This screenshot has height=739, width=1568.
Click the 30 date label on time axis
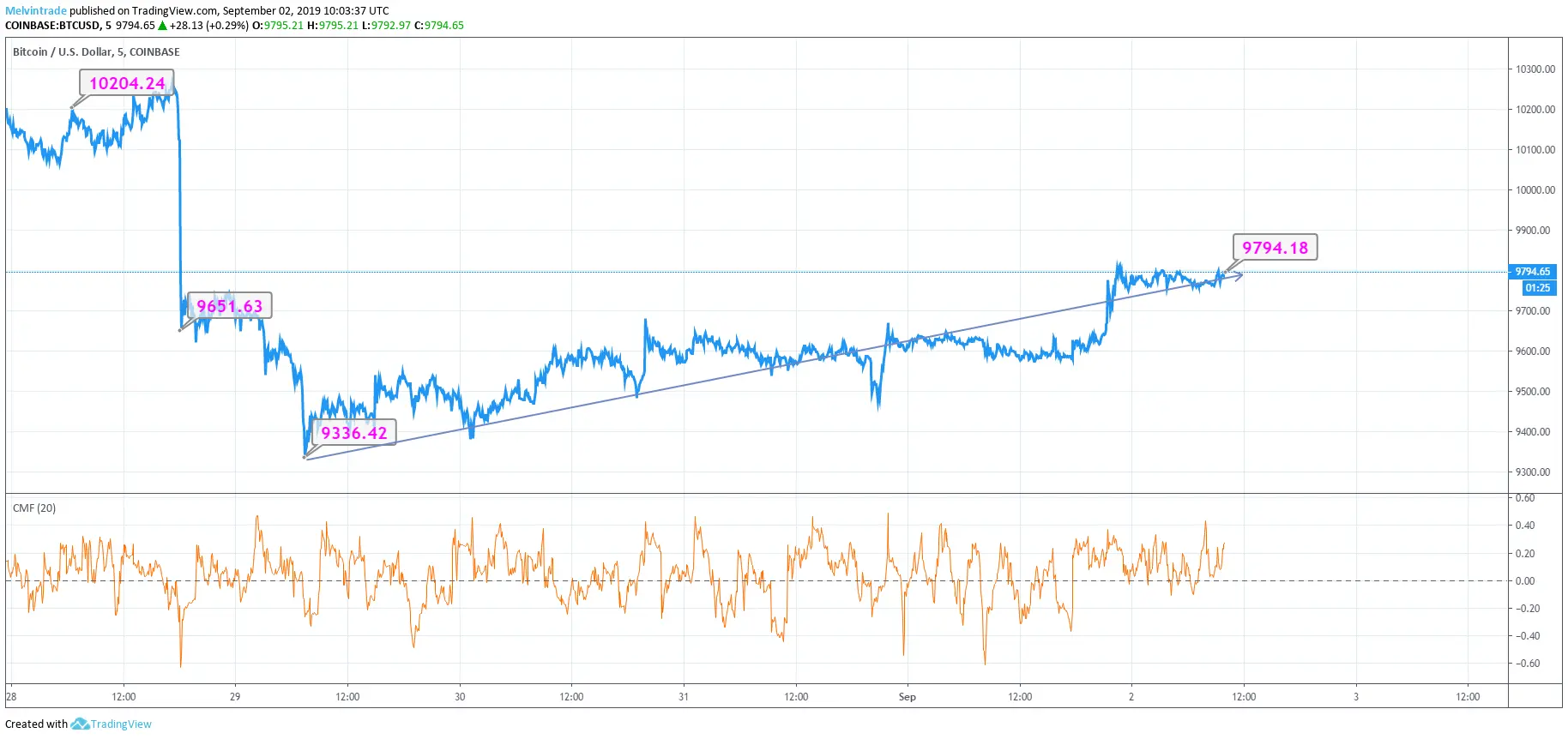click(460, 697)
